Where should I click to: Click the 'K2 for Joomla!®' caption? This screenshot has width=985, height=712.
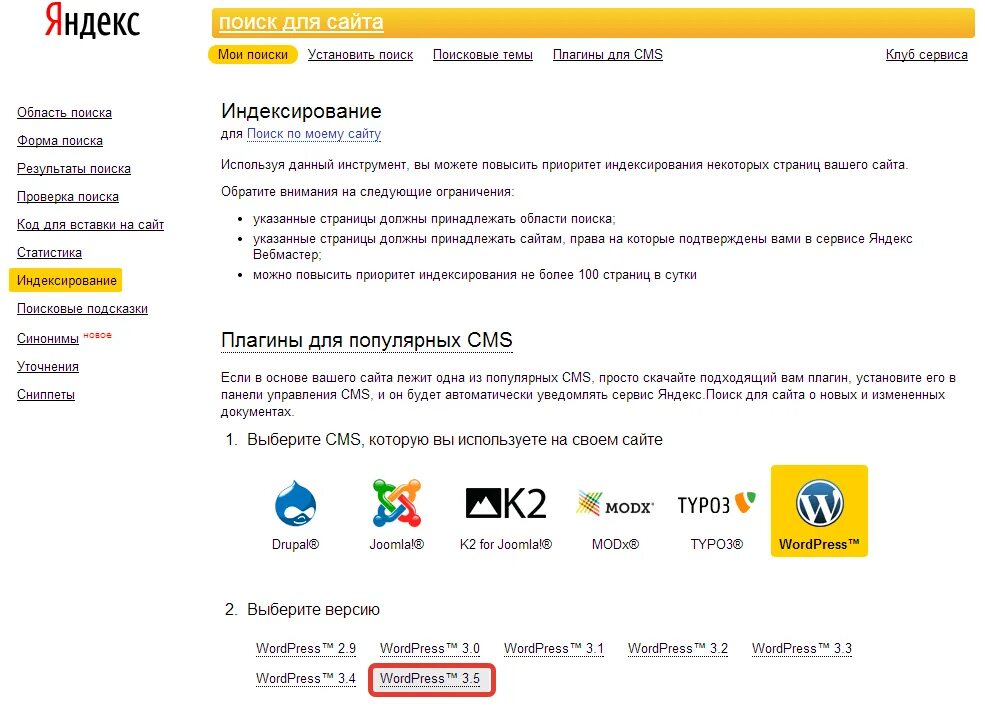[506, 544]
